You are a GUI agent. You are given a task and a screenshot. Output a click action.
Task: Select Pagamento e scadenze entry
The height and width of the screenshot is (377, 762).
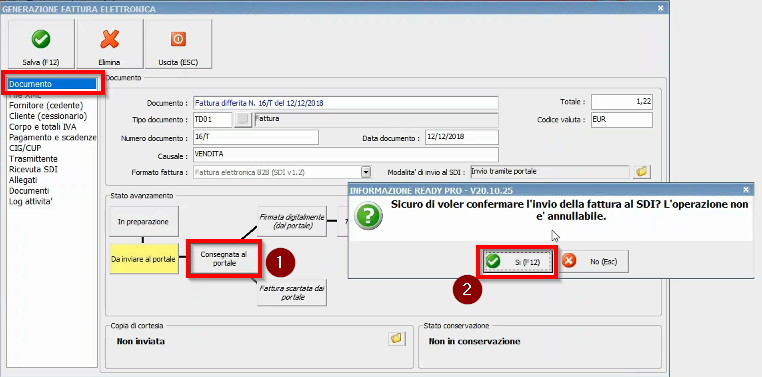[x=52, y=137]
